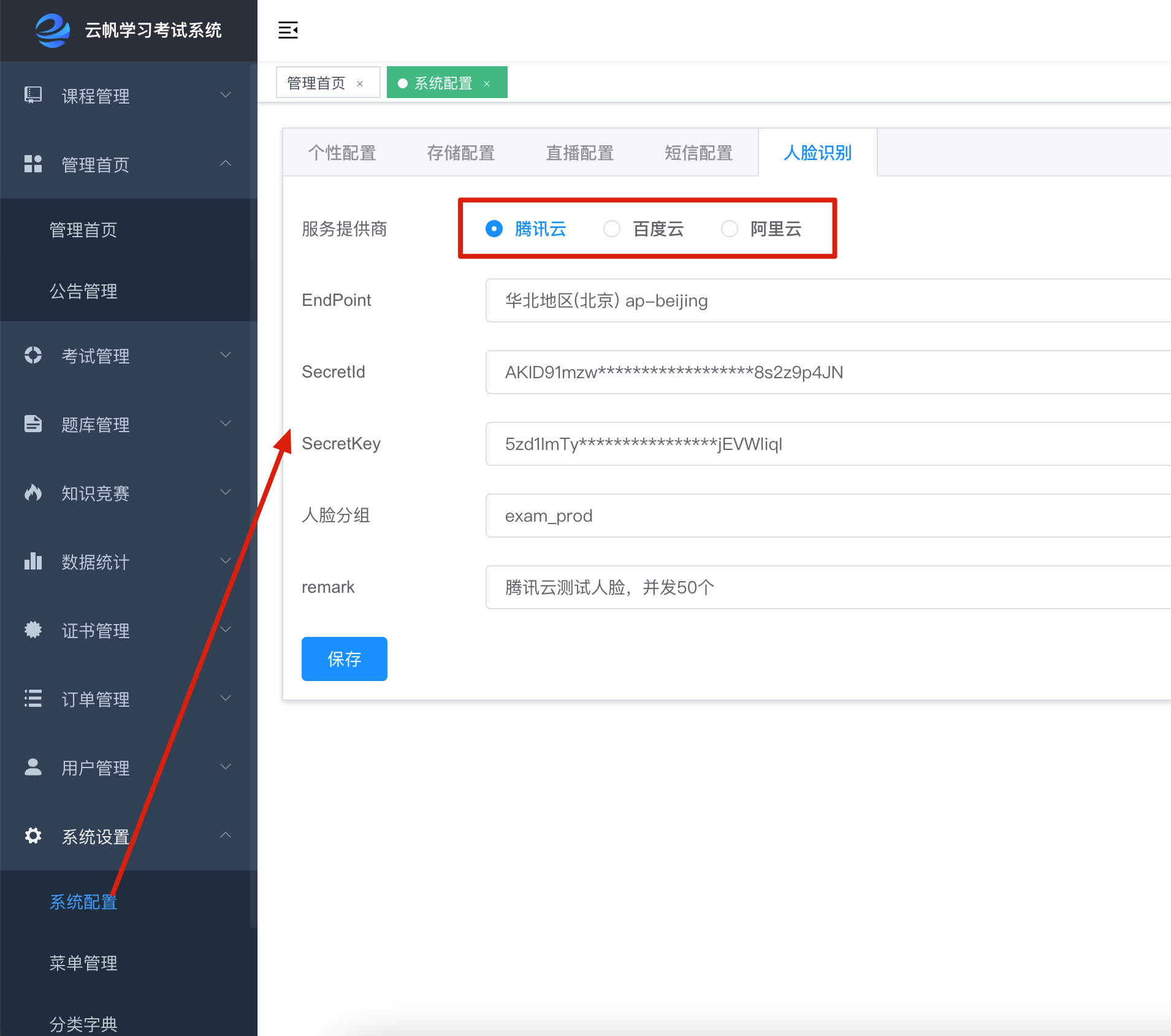The height and width of the screenshot is (1036, 1171).
Task: Click the 服务提供商 label text
Action: pyautogui.click(x=345, y=229)
